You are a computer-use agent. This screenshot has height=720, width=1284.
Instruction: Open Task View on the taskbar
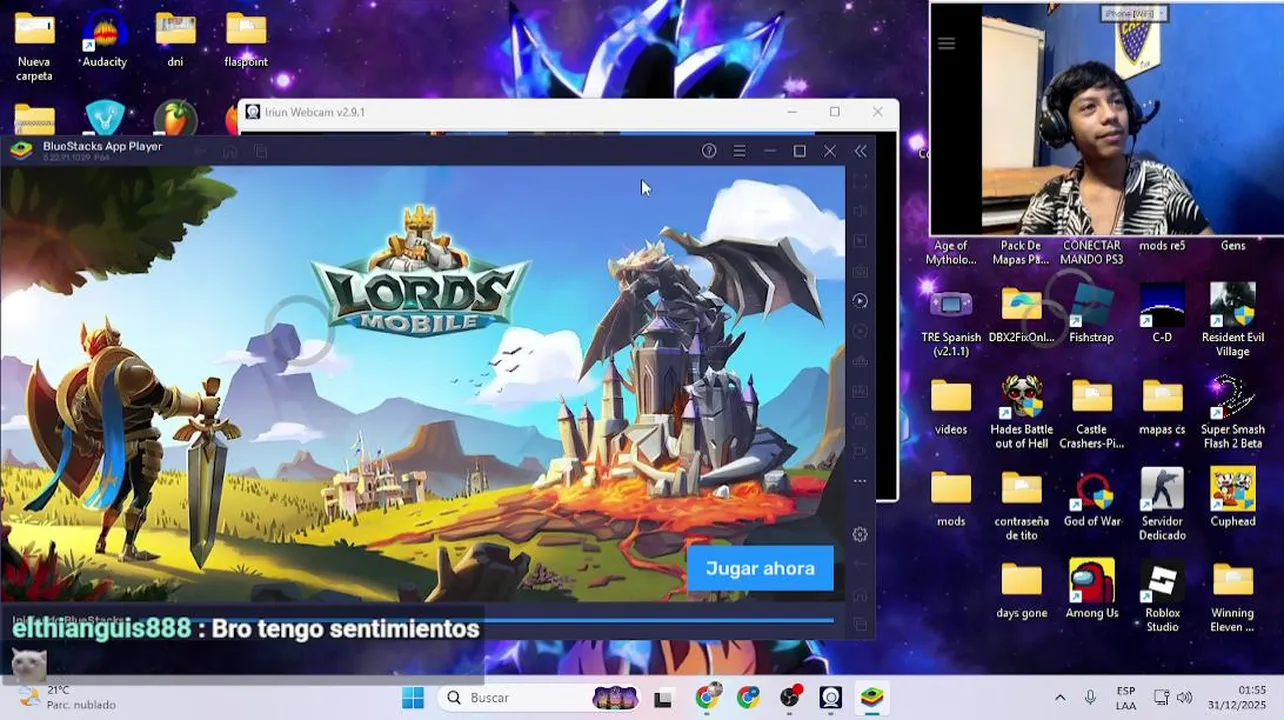click(x=663, y=698)
